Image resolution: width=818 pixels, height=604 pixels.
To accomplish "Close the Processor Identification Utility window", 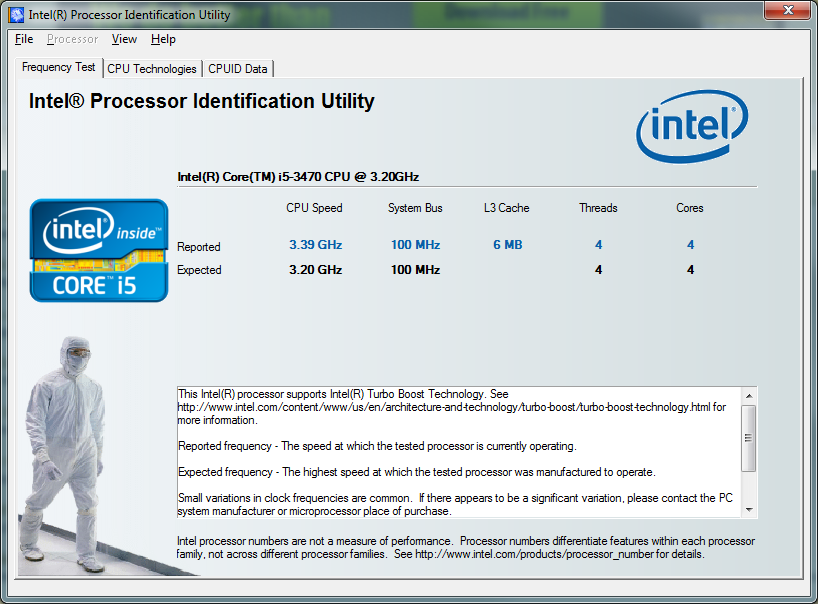I will click(788, 10).
